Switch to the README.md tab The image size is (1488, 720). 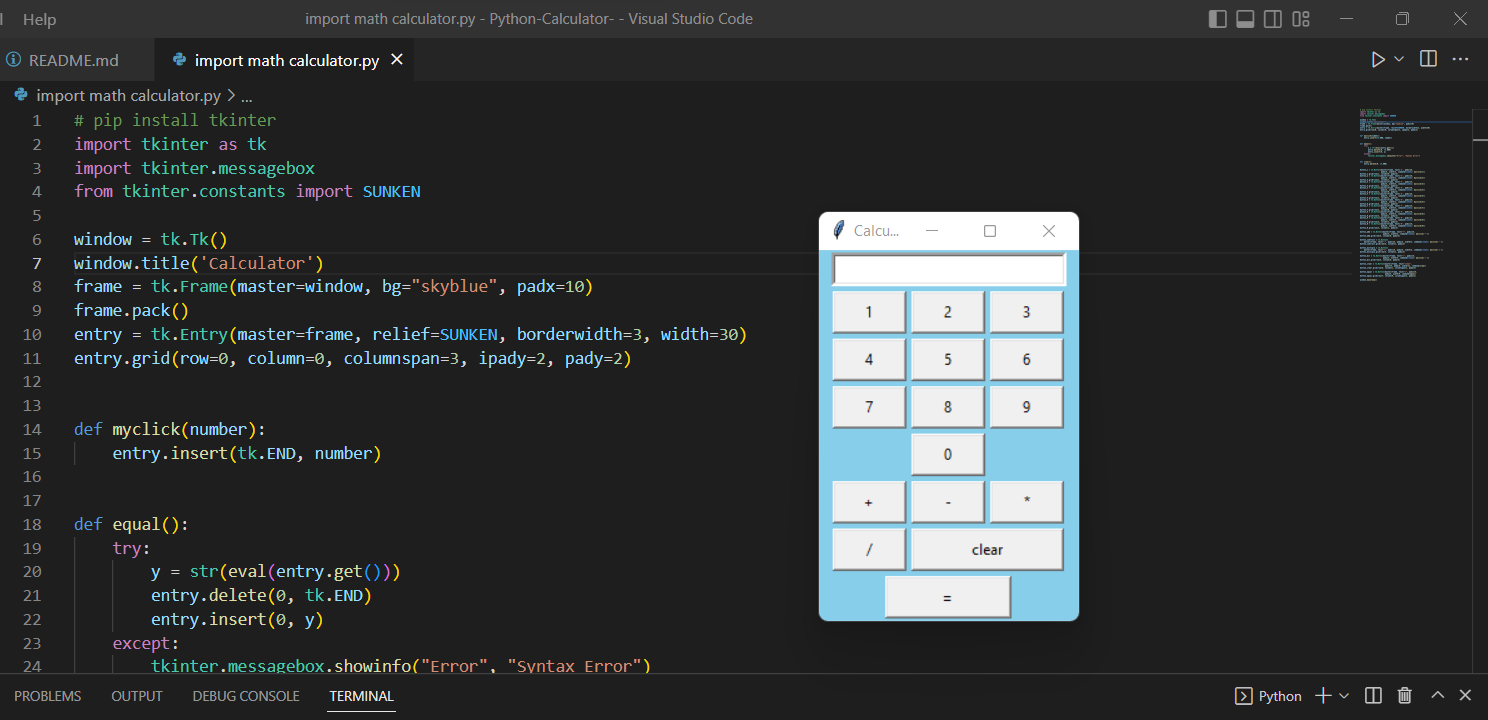(74, 60)
